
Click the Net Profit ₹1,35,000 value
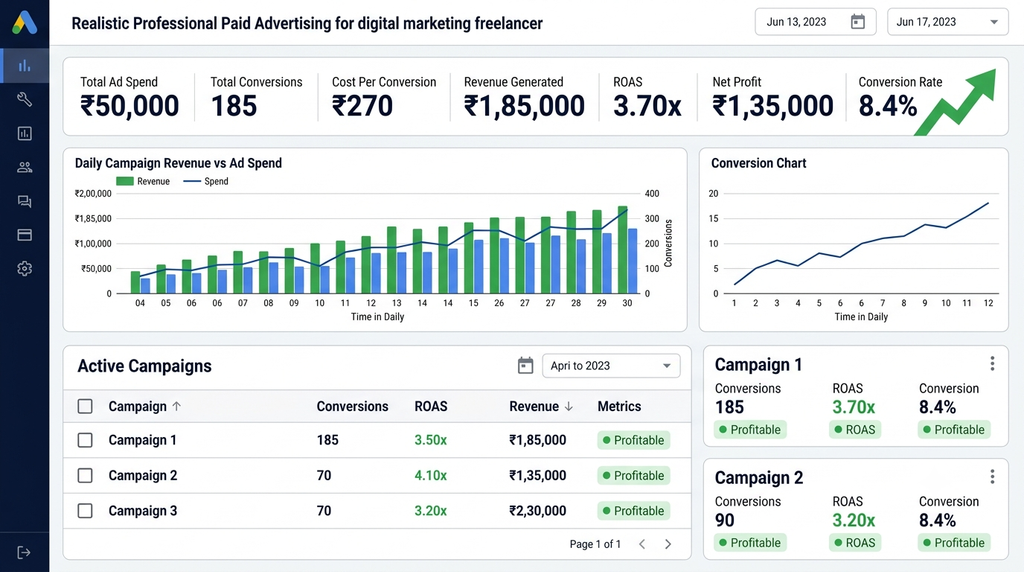pyautogui.click(x=773, y=106)
